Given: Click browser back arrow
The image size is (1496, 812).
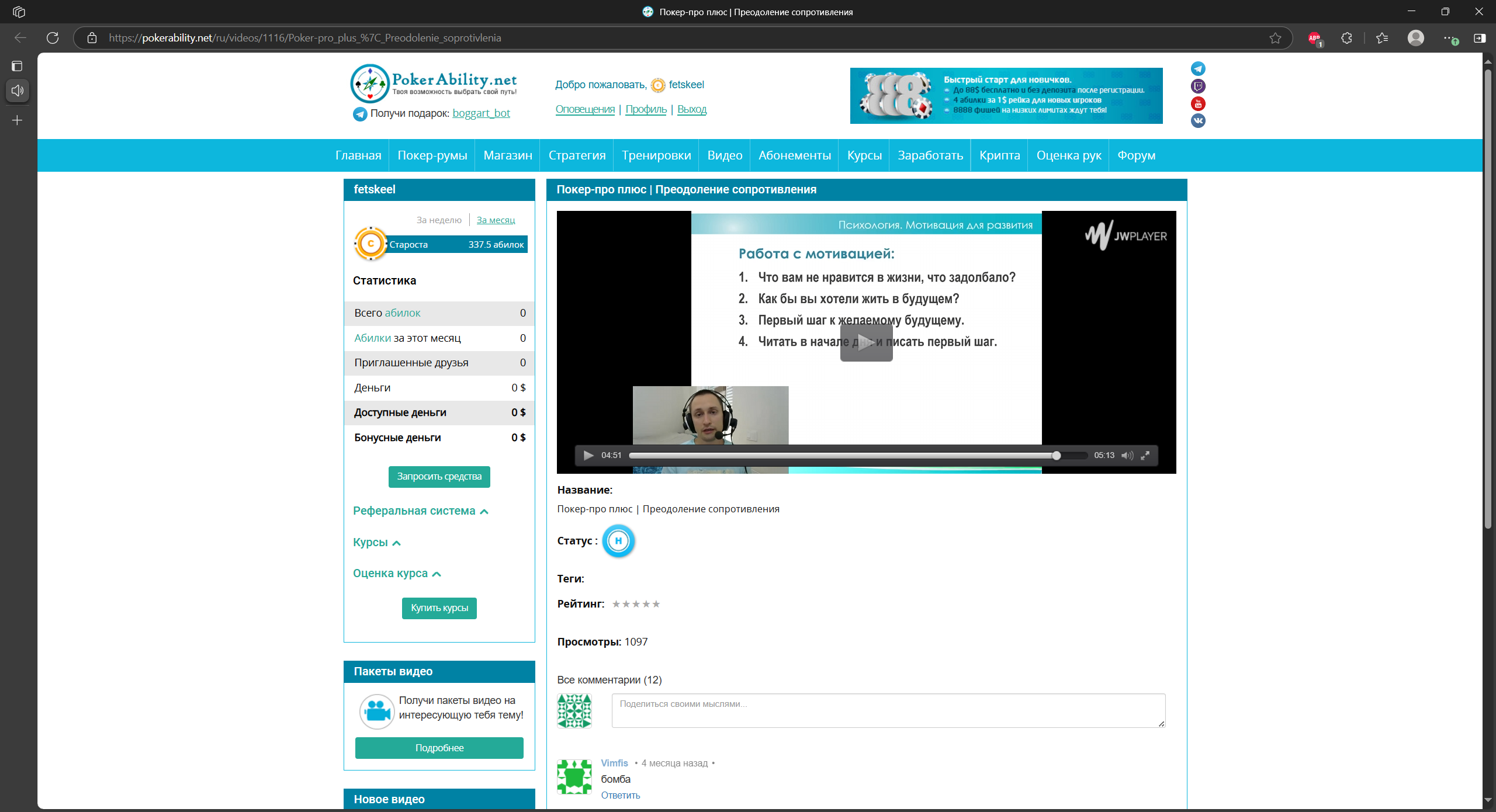Looking at the screenshot, I should (x=20, y=38).
